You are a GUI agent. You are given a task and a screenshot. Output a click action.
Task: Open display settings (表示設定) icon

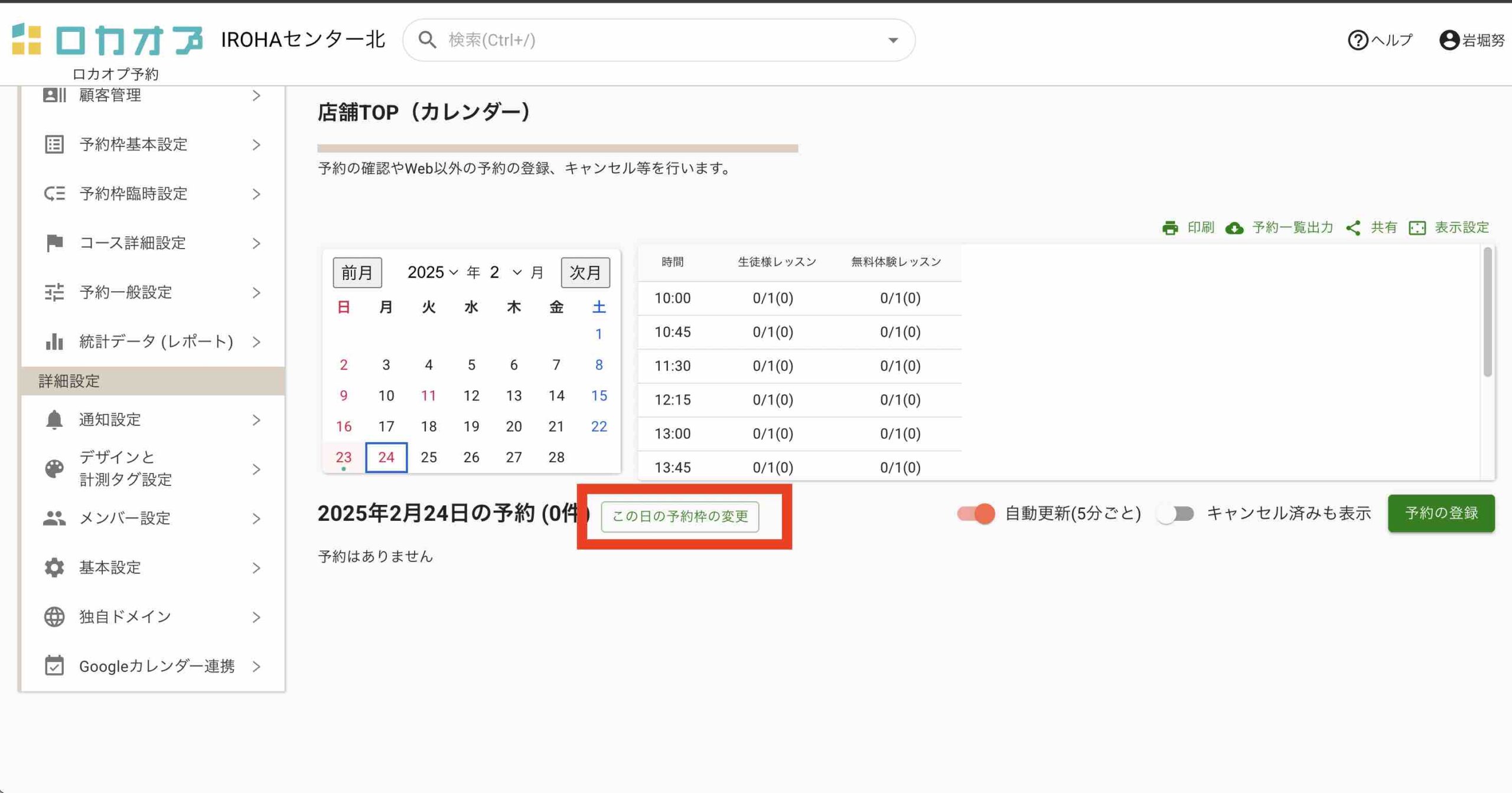(1417, 228)
